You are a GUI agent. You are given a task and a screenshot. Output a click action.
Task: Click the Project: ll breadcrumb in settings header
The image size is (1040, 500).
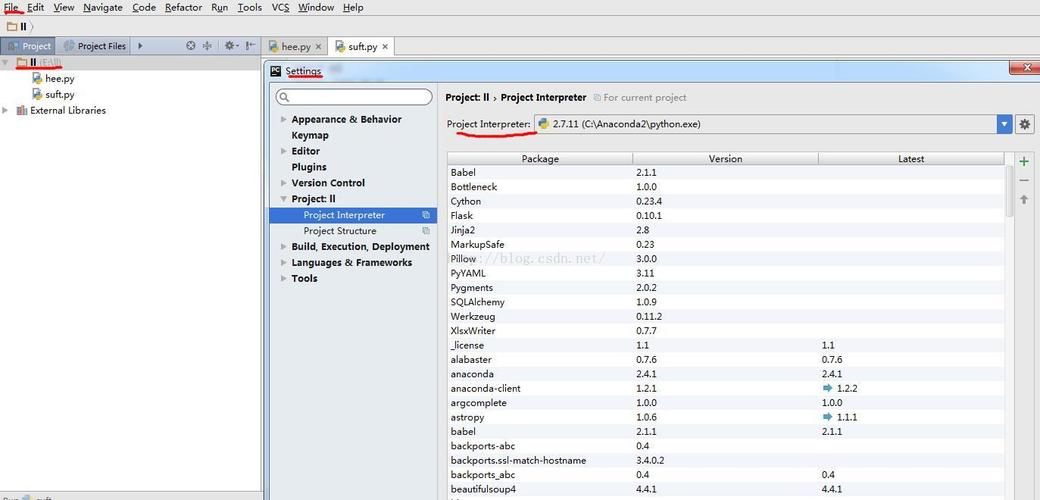(x=467, y=97)
